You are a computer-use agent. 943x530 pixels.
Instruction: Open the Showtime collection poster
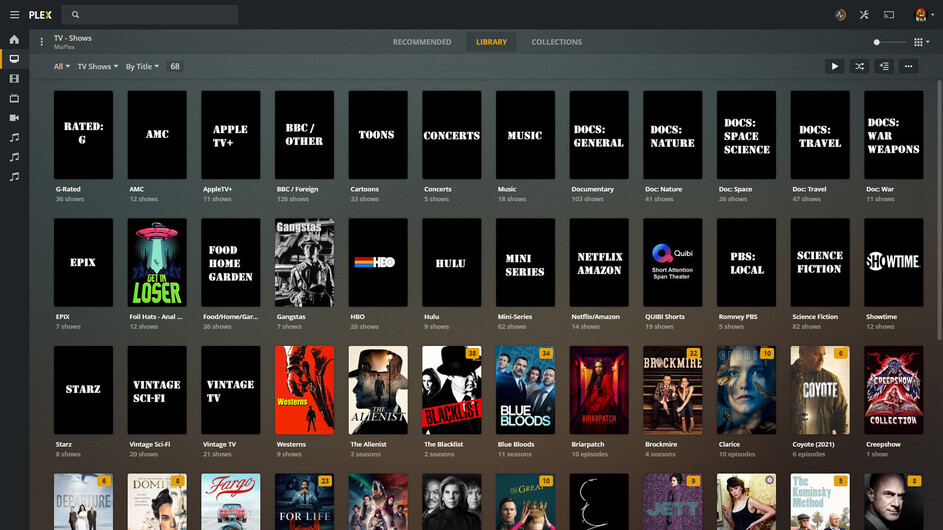pos(894,262)
